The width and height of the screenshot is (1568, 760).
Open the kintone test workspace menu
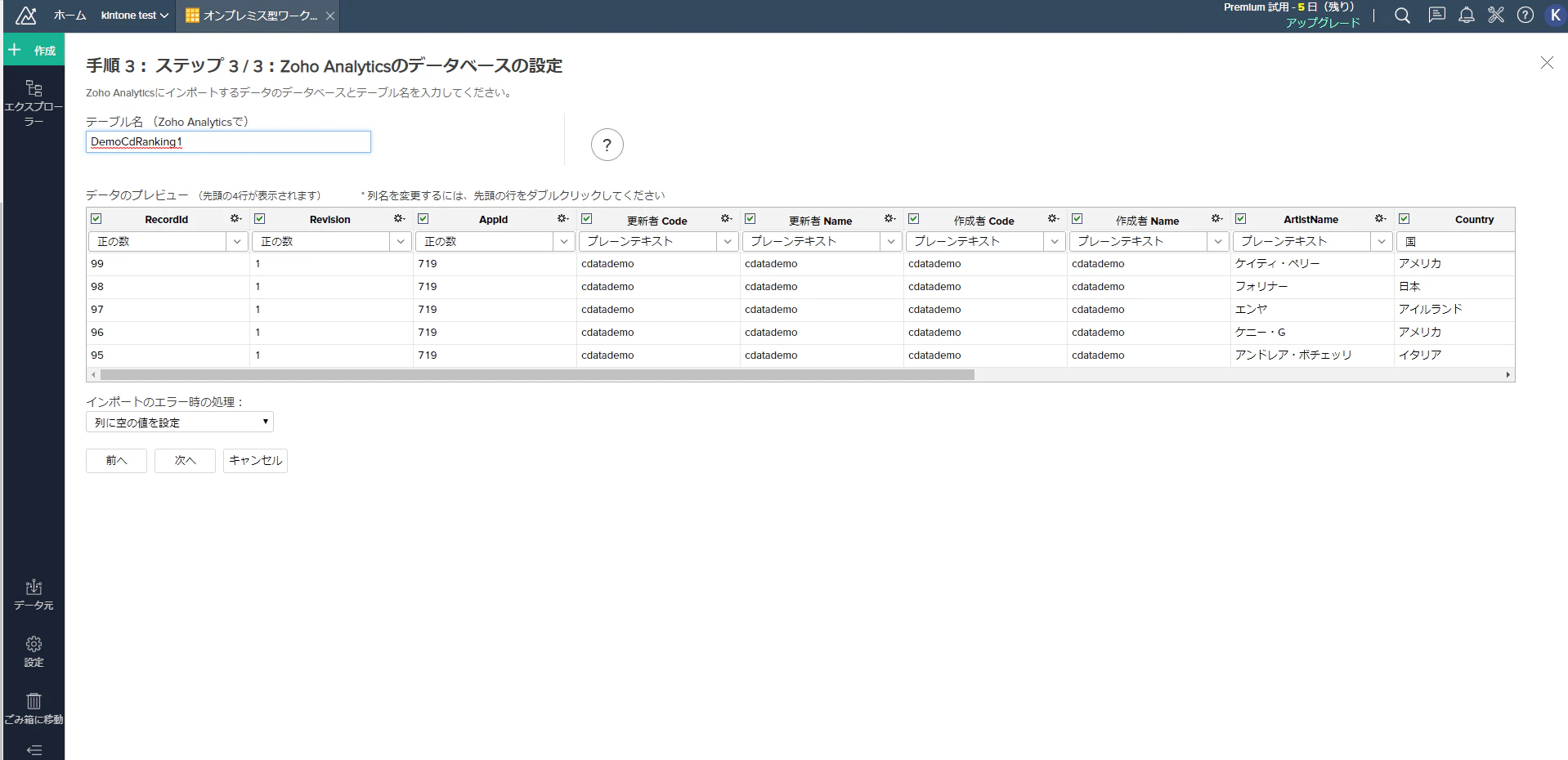pyautogui.click(x=135, y=16)
